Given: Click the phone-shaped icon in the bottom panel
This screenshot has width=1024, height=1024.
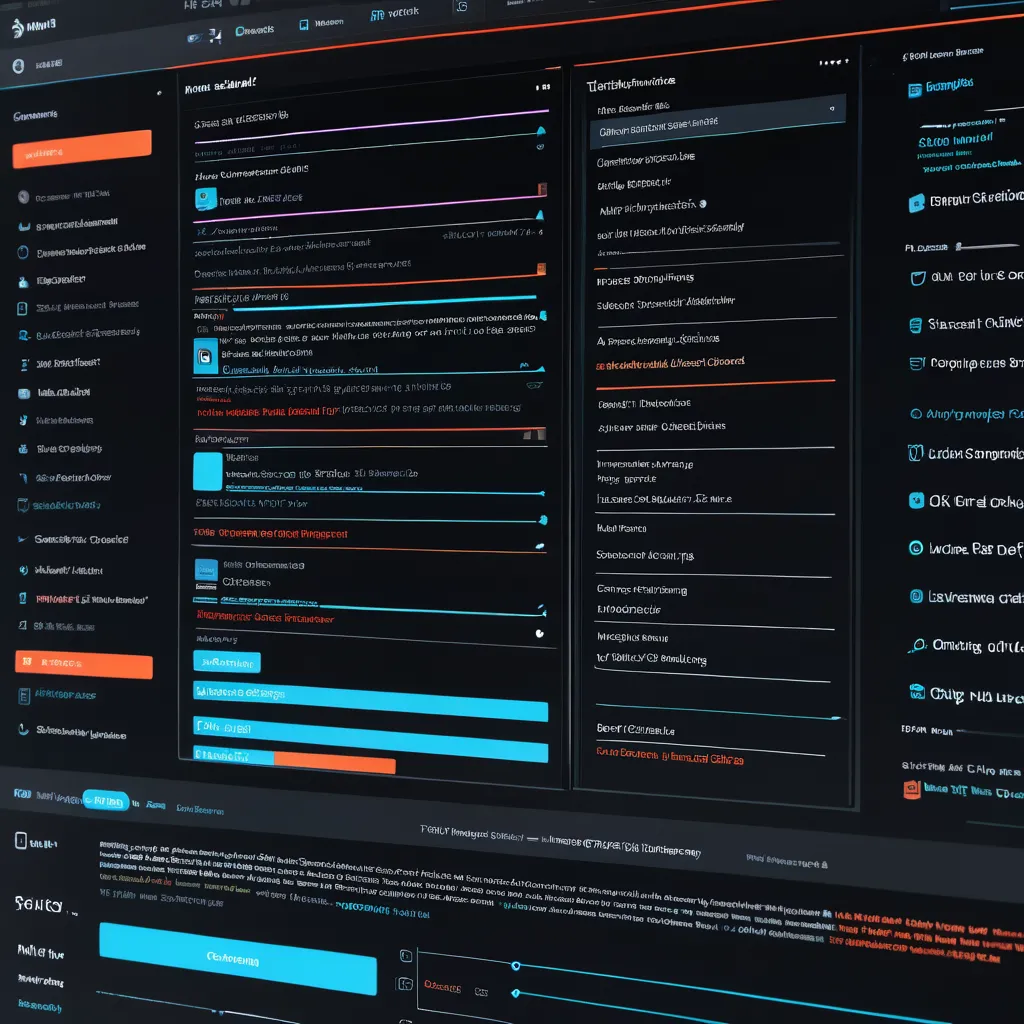Looking at the screenshot, I should 20,841.
